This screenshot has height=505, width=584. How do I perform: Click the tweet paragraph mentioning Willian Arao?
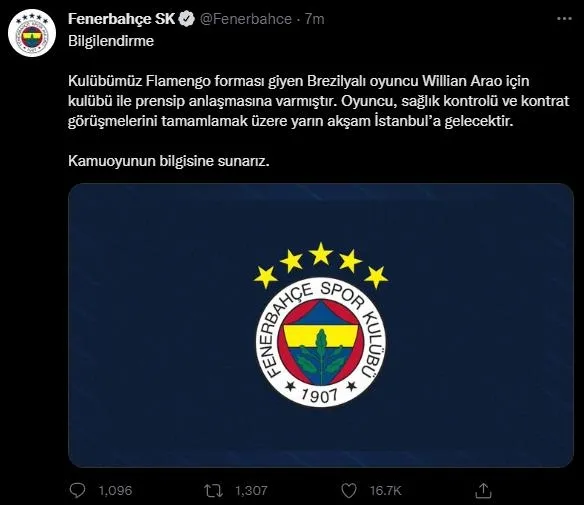[319, 101]
